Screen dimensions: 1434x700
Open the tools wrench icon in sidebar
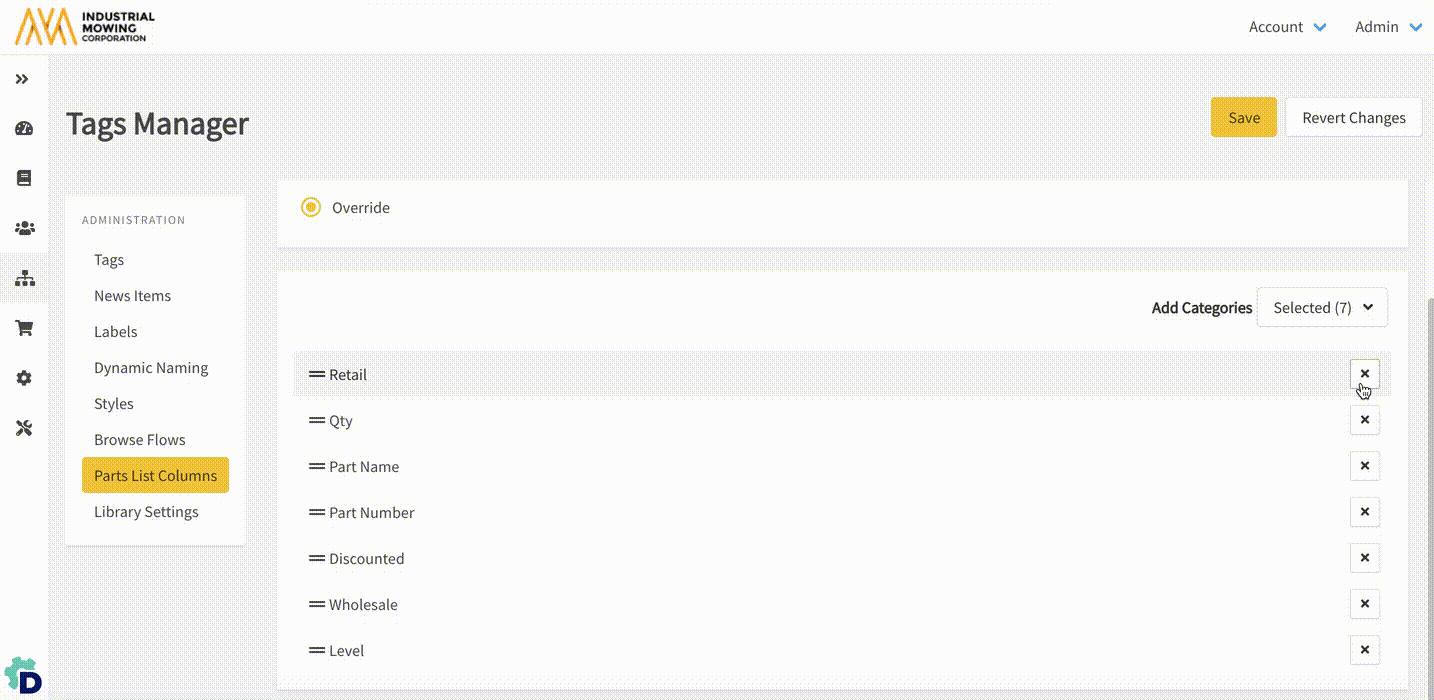coord(24,428)
